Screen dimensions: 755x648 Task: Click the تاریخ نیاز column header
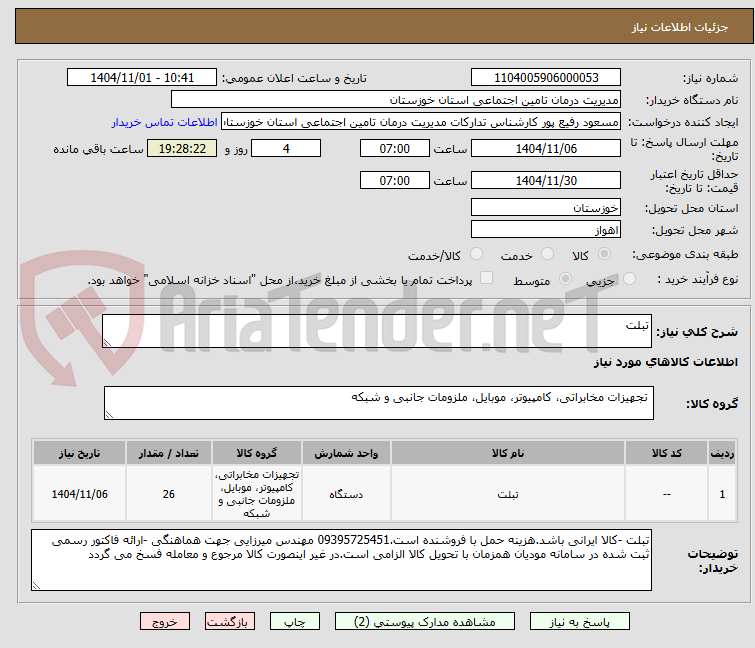79,453
